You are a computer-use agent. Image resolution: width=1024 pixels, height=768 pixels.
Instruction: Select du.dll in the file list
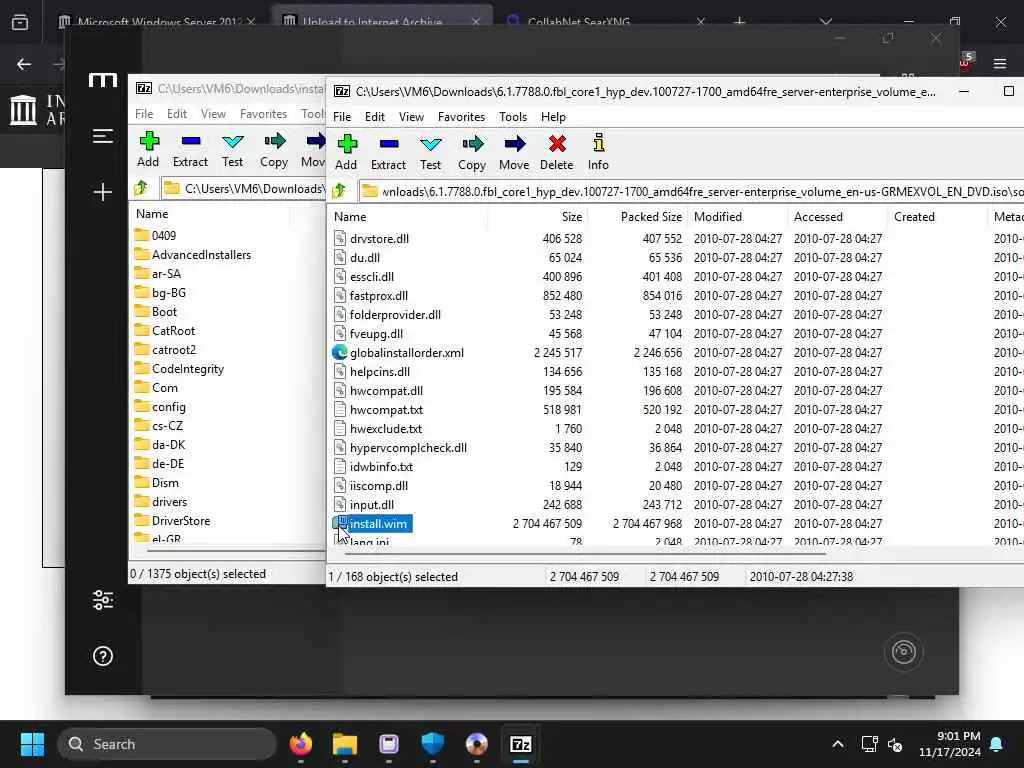click(364, 257)
